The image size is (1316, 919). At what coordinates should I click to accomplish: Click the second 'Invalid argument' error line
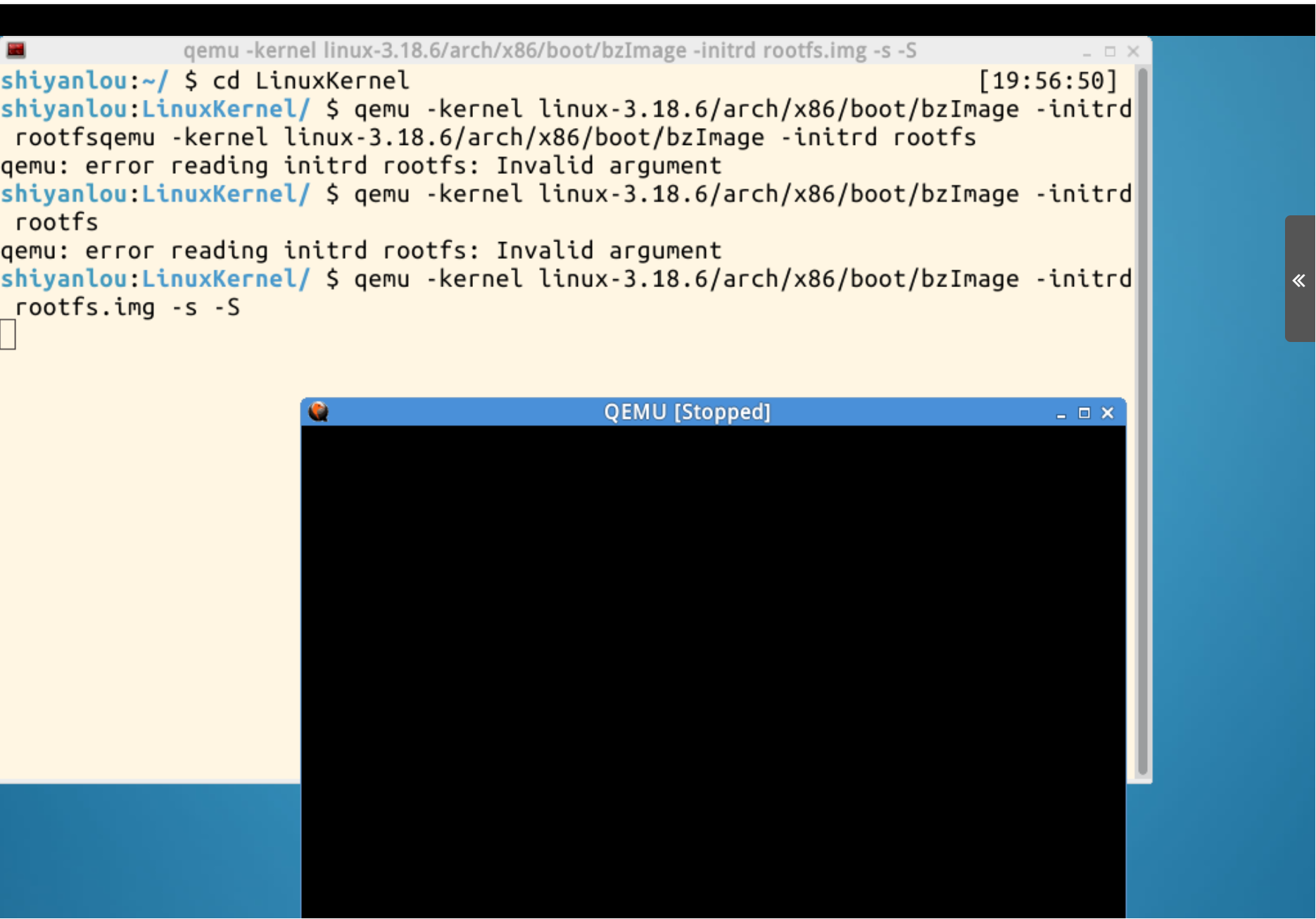361,251
